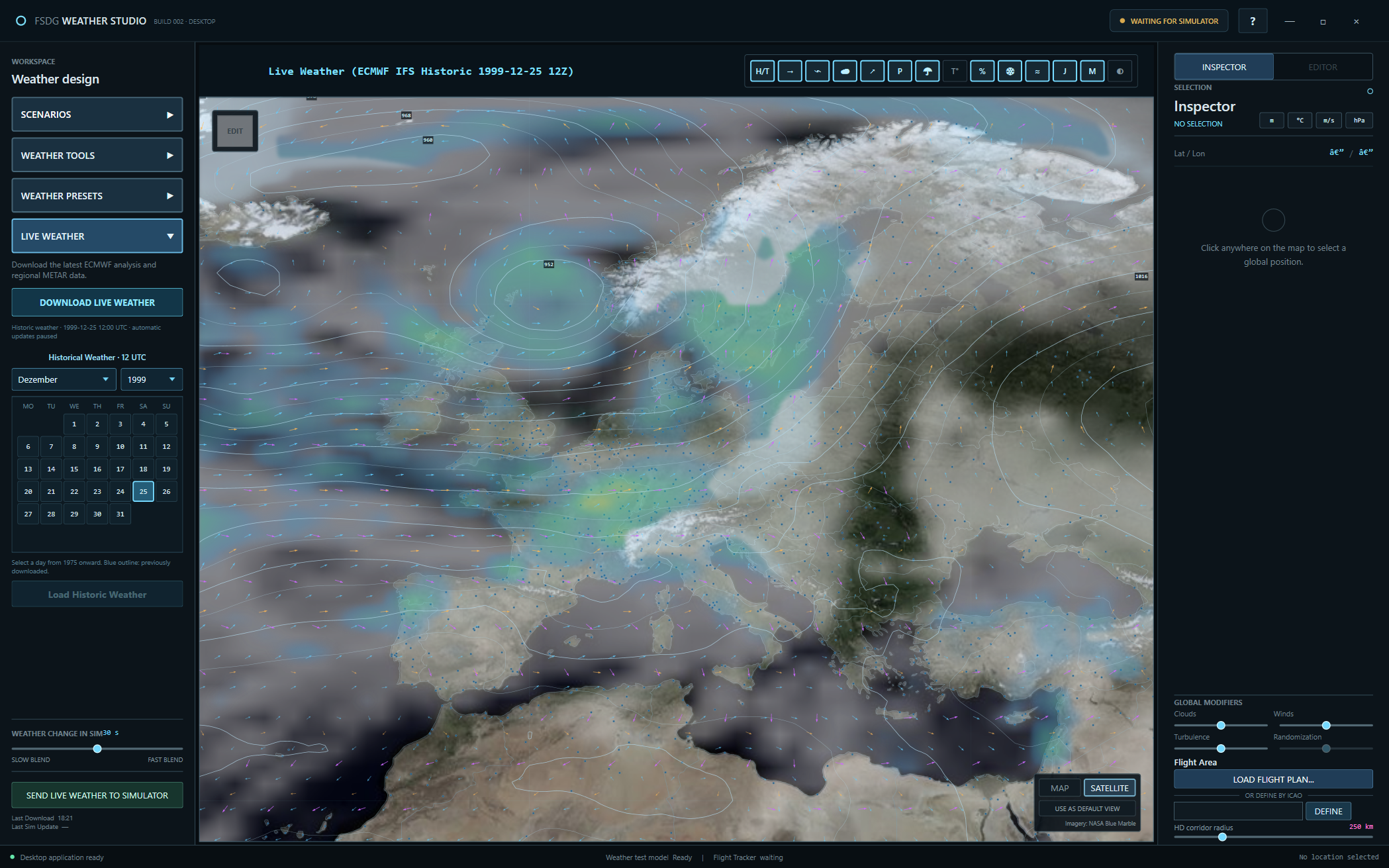1389x868 pixels.
Task: Toggle the diagonal arrow layer button
Action: [873, 72]
